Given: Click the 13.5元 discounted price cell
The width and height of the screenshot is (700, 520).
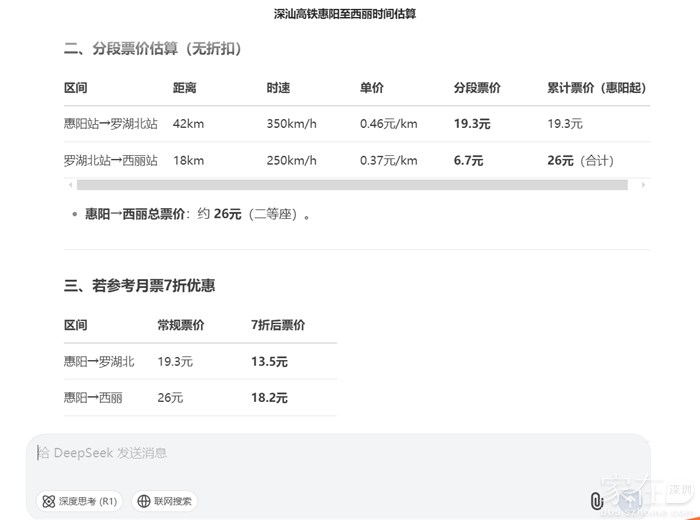Looking at the screenshot, I should click(269, 361).
